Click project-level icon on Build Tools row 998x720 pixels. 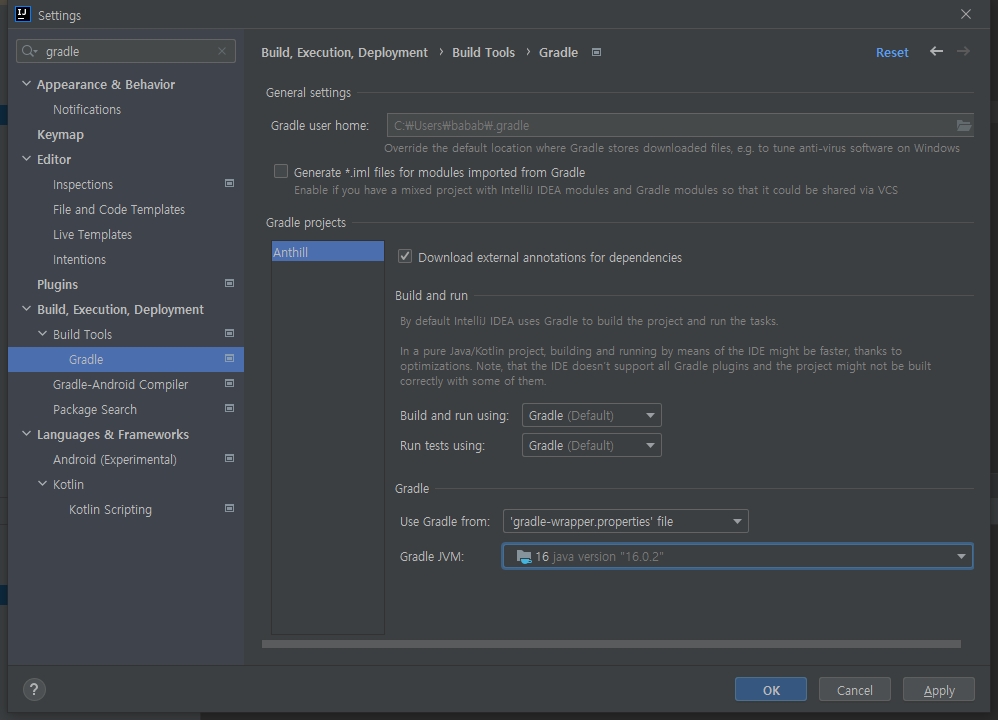(230, 334)
